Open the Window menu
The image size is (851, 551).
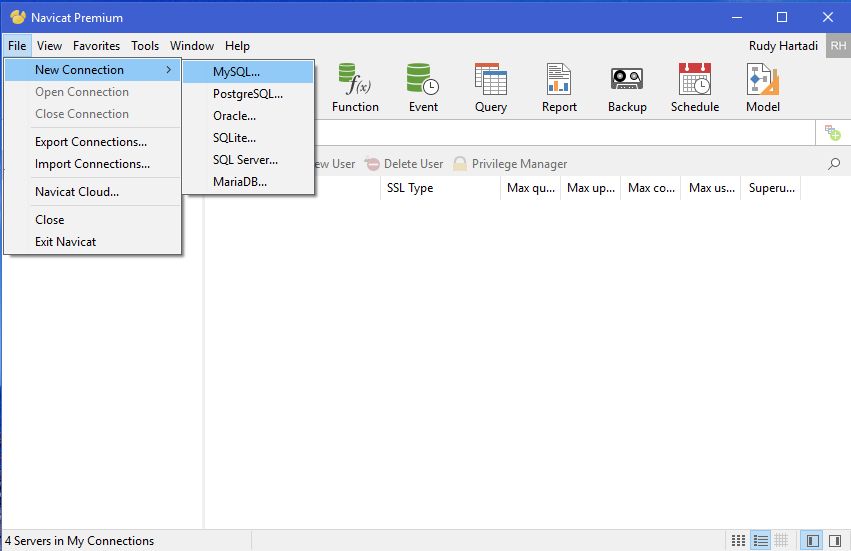click(x=192, y=46)
